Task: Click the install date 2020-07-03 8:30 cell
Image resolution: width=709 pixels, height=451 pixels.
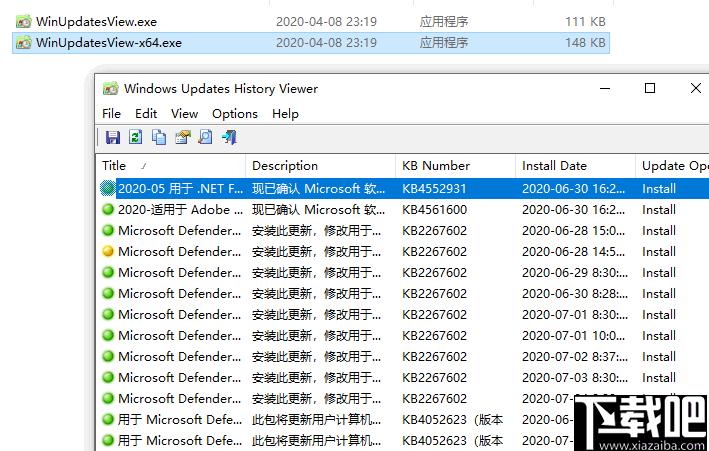Action: pyautogui.click(x=575, y=377)
